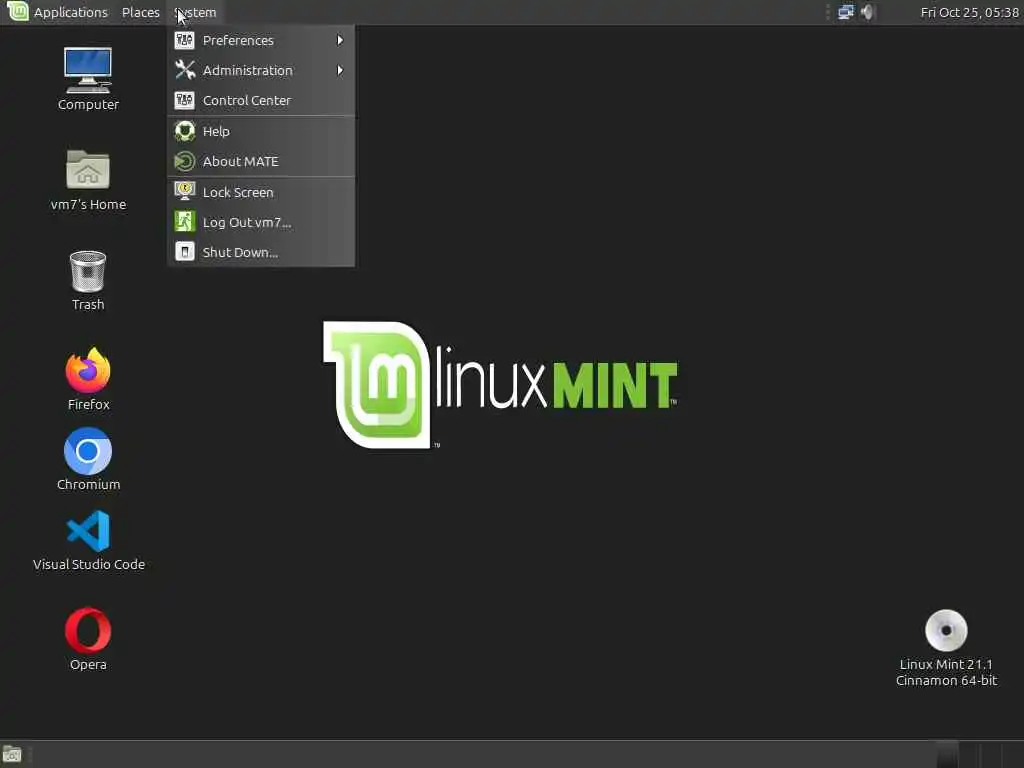Click the Administration wrench icon
The image size is (1024, 768).
tap(185, 70)
